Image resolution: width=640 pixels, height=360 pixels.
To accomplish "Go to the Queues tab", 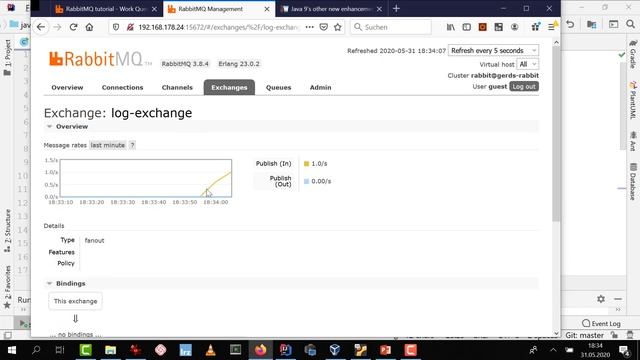I will [x=278, y=87].
